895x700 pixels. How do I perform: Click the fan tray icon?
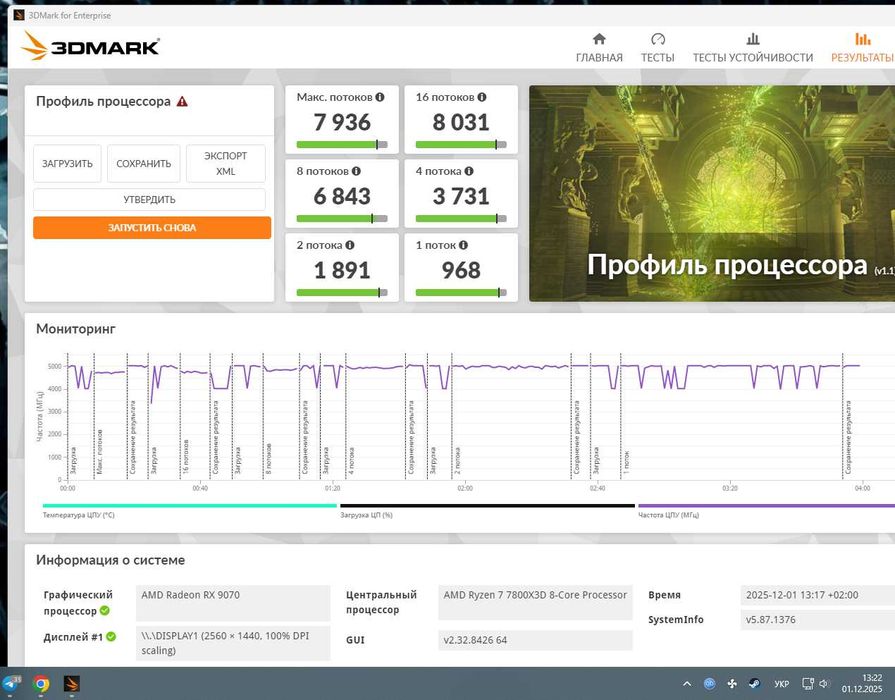[x=732, y=683]
